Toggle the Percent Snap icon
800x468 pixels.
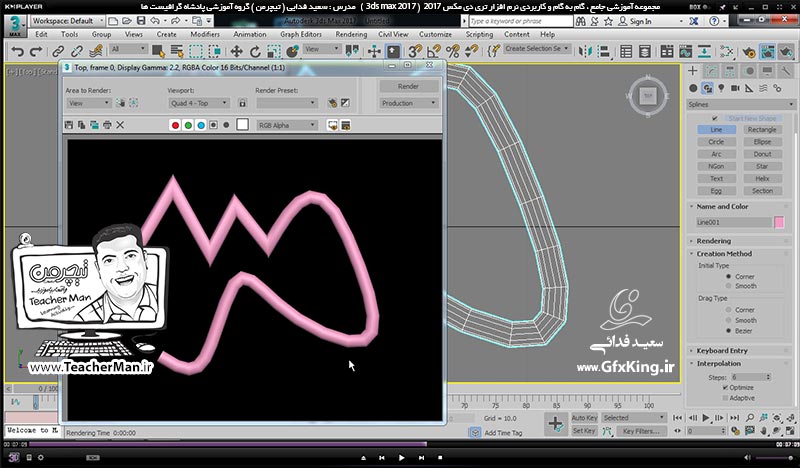point(453,51)
